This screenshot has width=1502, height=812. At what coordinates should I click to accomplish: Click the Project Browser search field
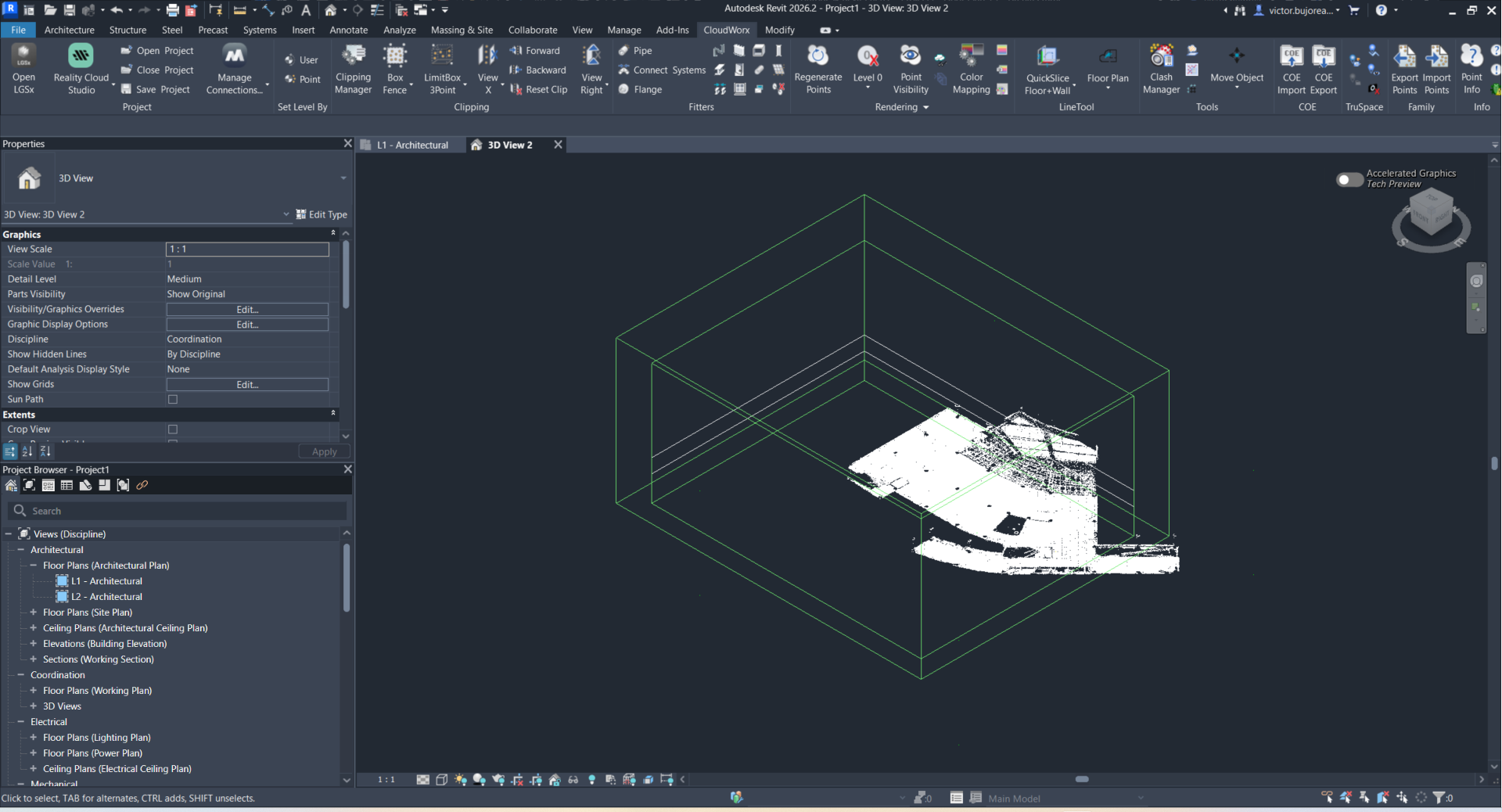[178, 511]
